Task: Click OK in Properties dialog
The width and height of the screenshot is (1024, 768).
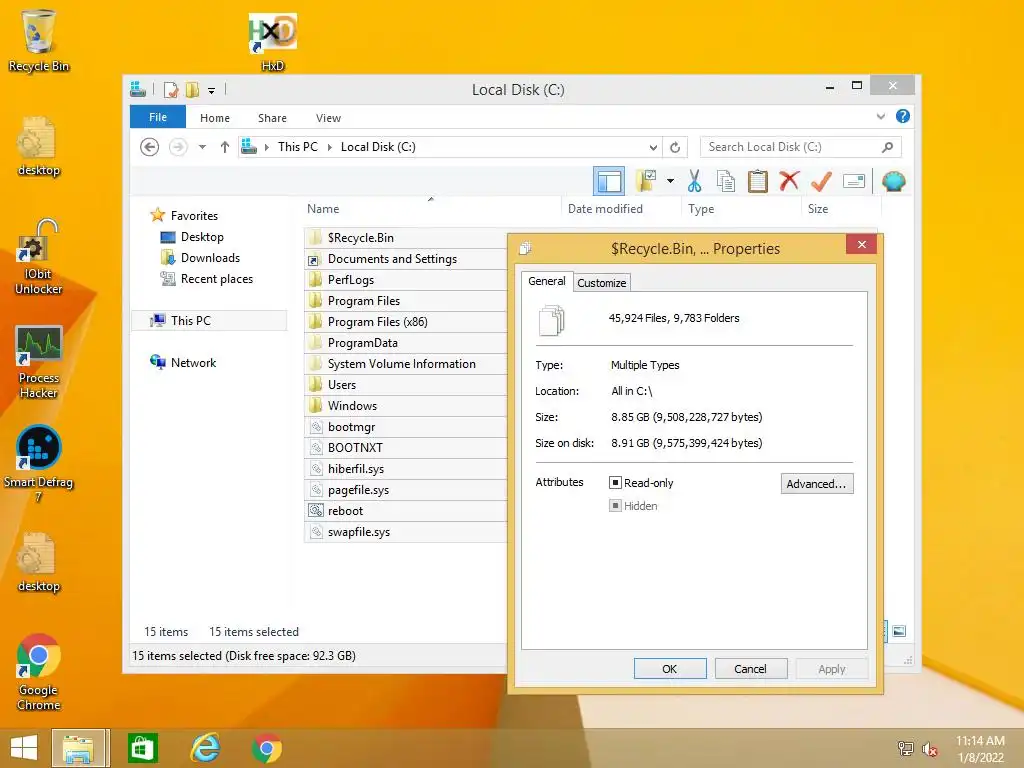Action: 670,669
